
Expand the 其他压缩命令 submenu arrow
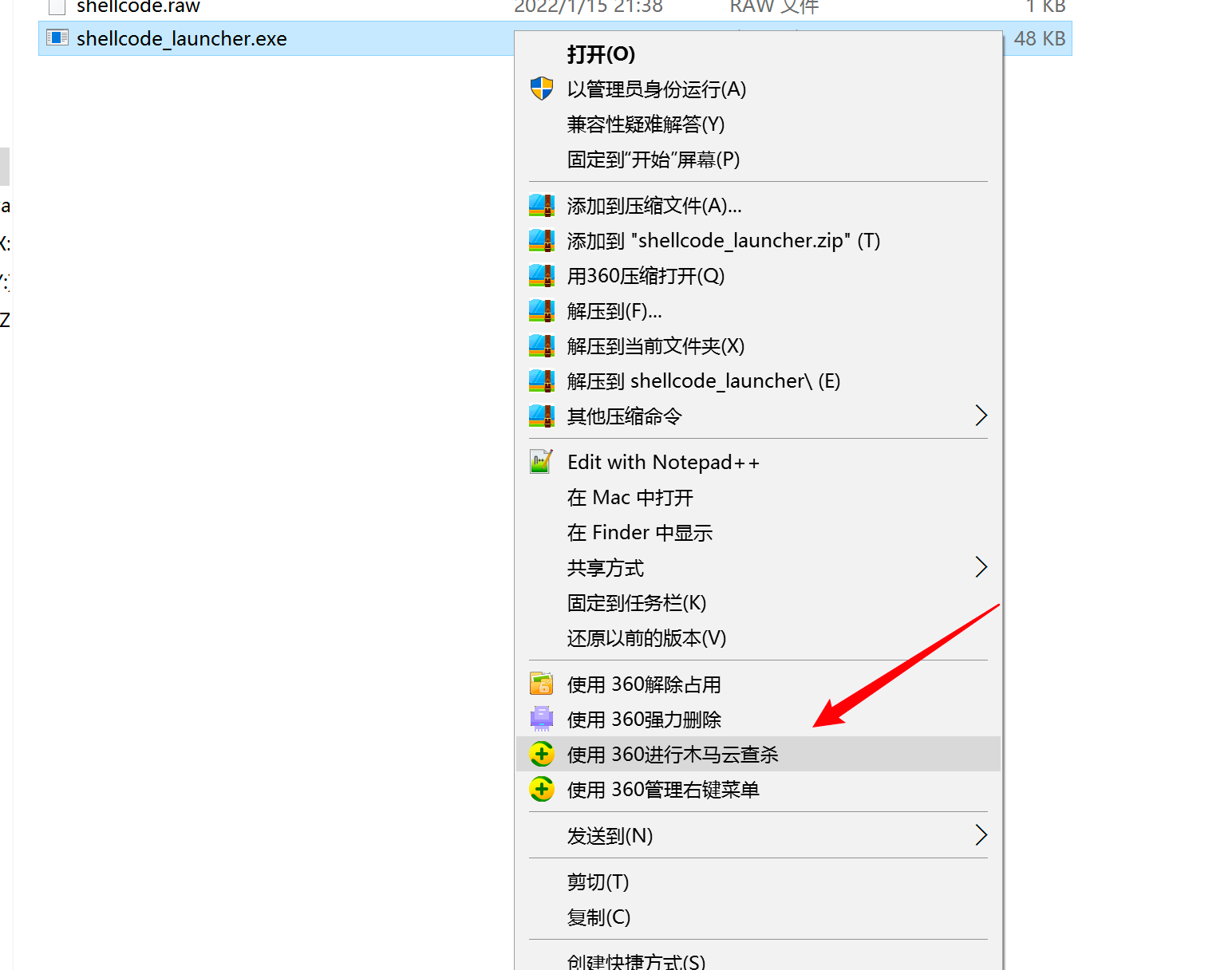click(981, 416)
